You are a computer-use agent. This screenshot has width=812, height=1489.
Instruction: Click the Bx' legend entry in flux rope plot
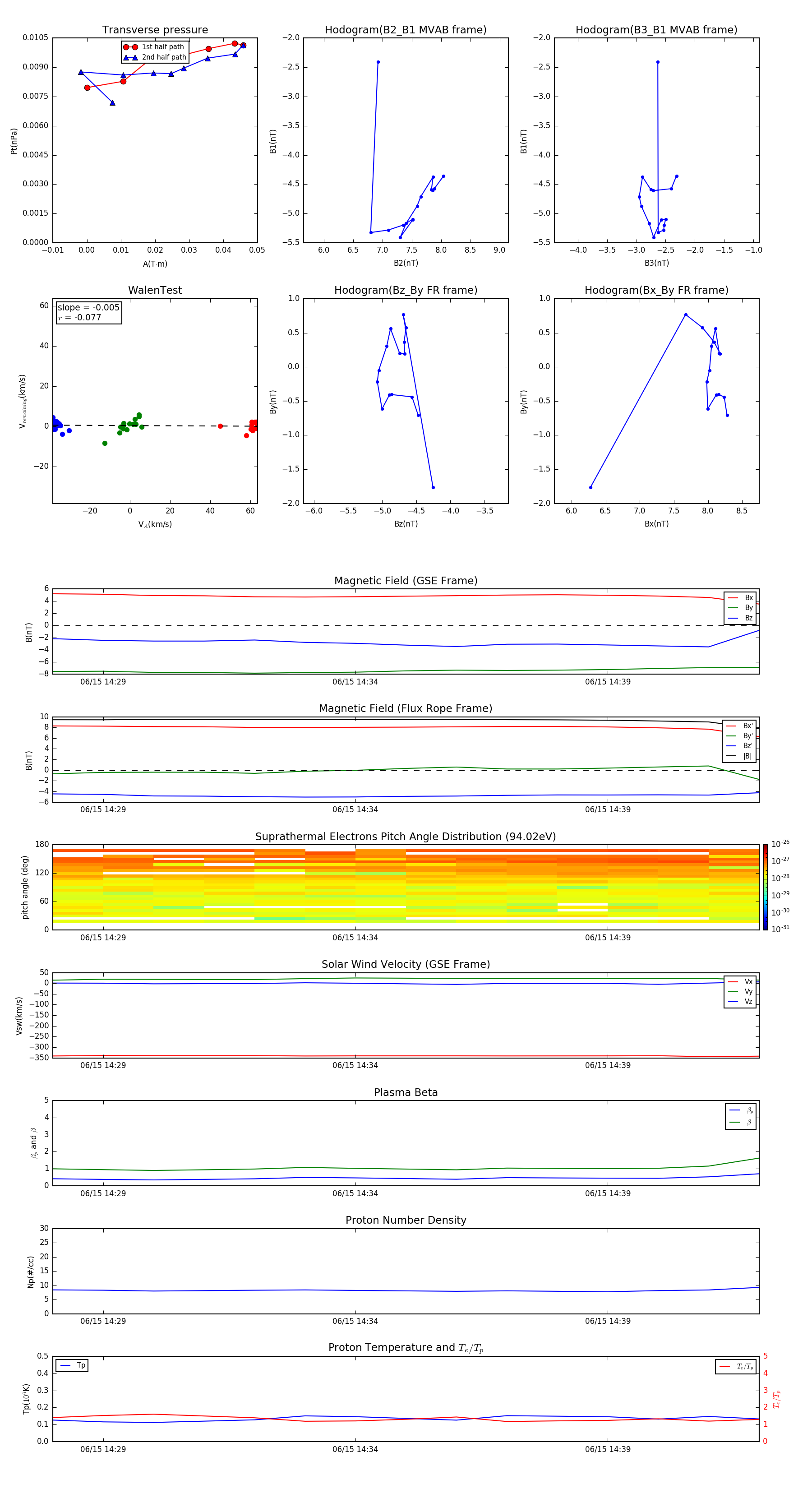coord(740,726)
